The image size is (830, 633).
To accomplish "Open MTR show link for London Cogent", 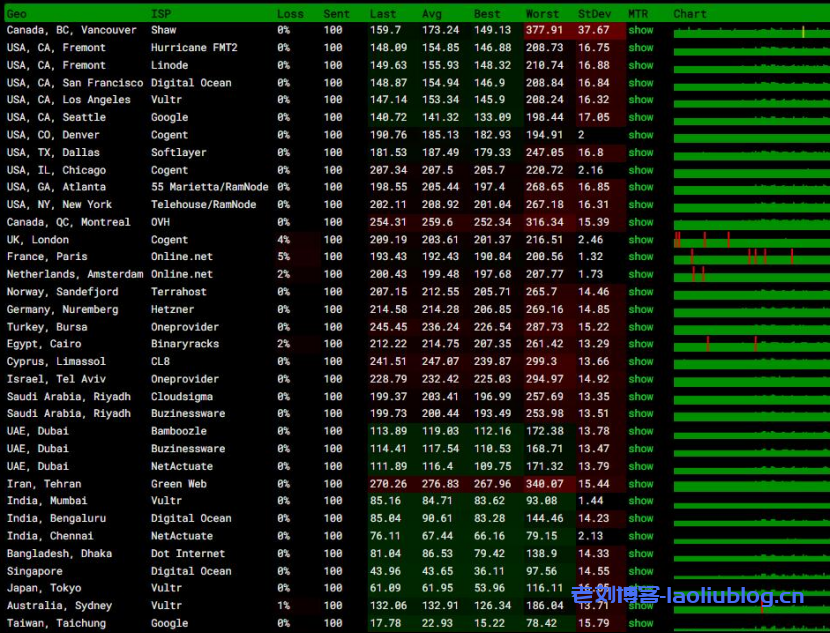I will (x=641, y=240).
